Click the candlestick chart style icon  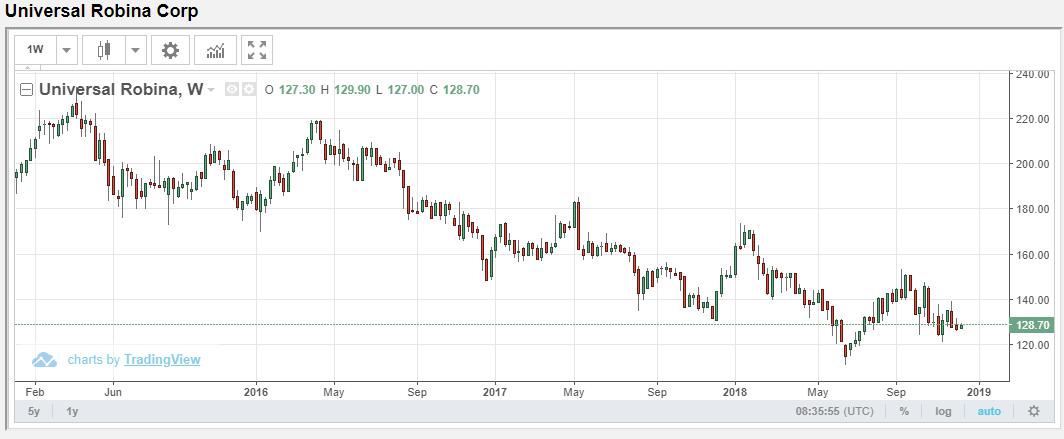pos(103,50)
